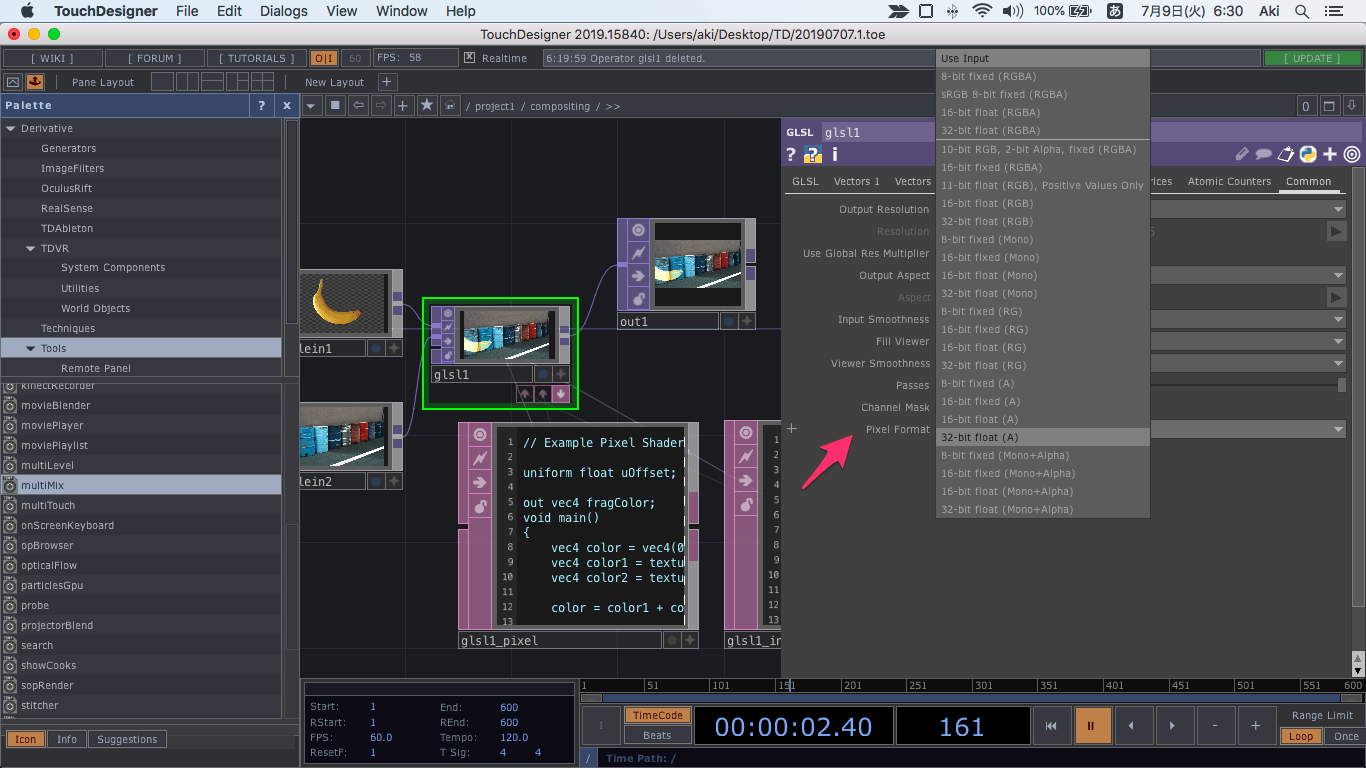The width and height of the screenshot is (1366, 768).
Task: Pause the timeline playback
Action: coord(1092,726)
